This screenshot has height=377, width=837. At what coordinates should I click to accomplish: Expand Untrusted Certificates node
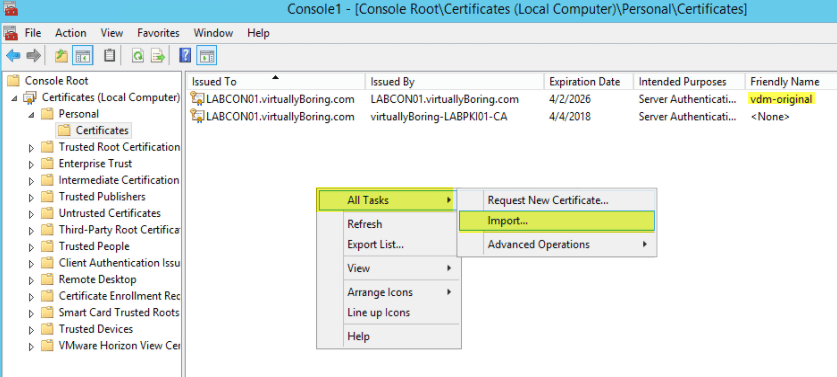(31, 214)
